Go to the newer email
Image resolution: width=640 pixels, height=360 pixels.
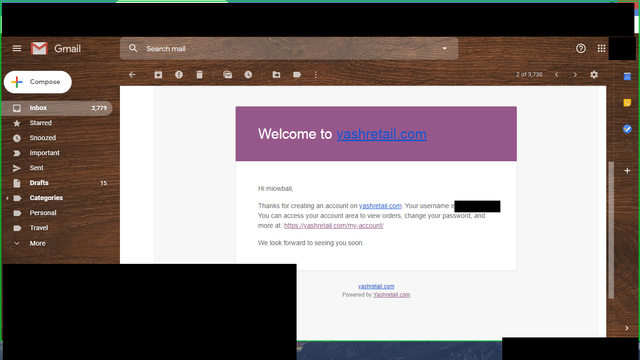click(x=556, y=75)
